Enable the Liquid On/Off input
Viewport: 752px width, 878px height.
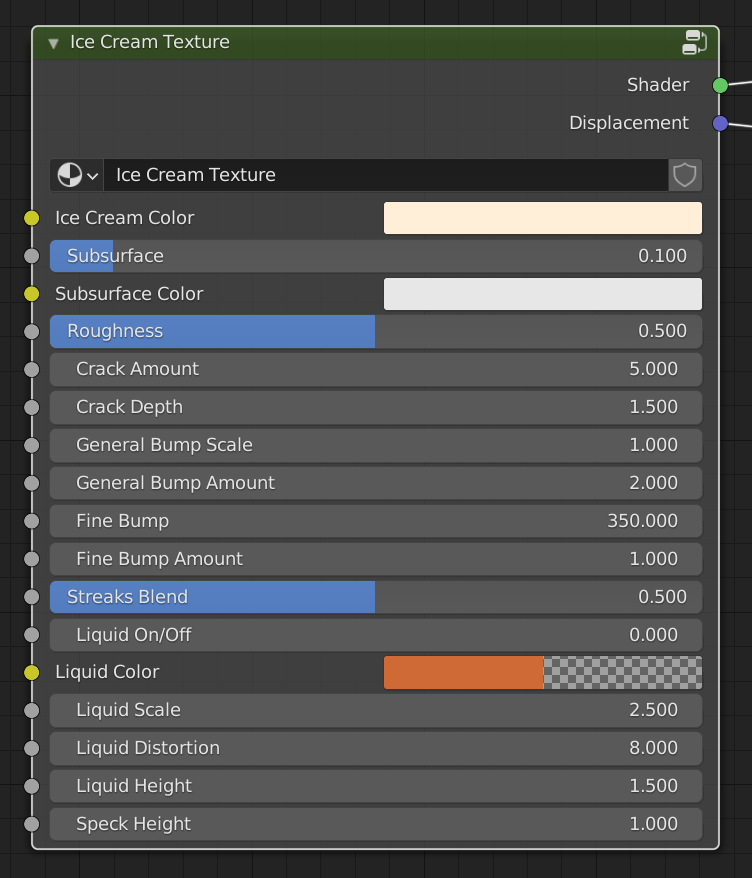point(375,634)
